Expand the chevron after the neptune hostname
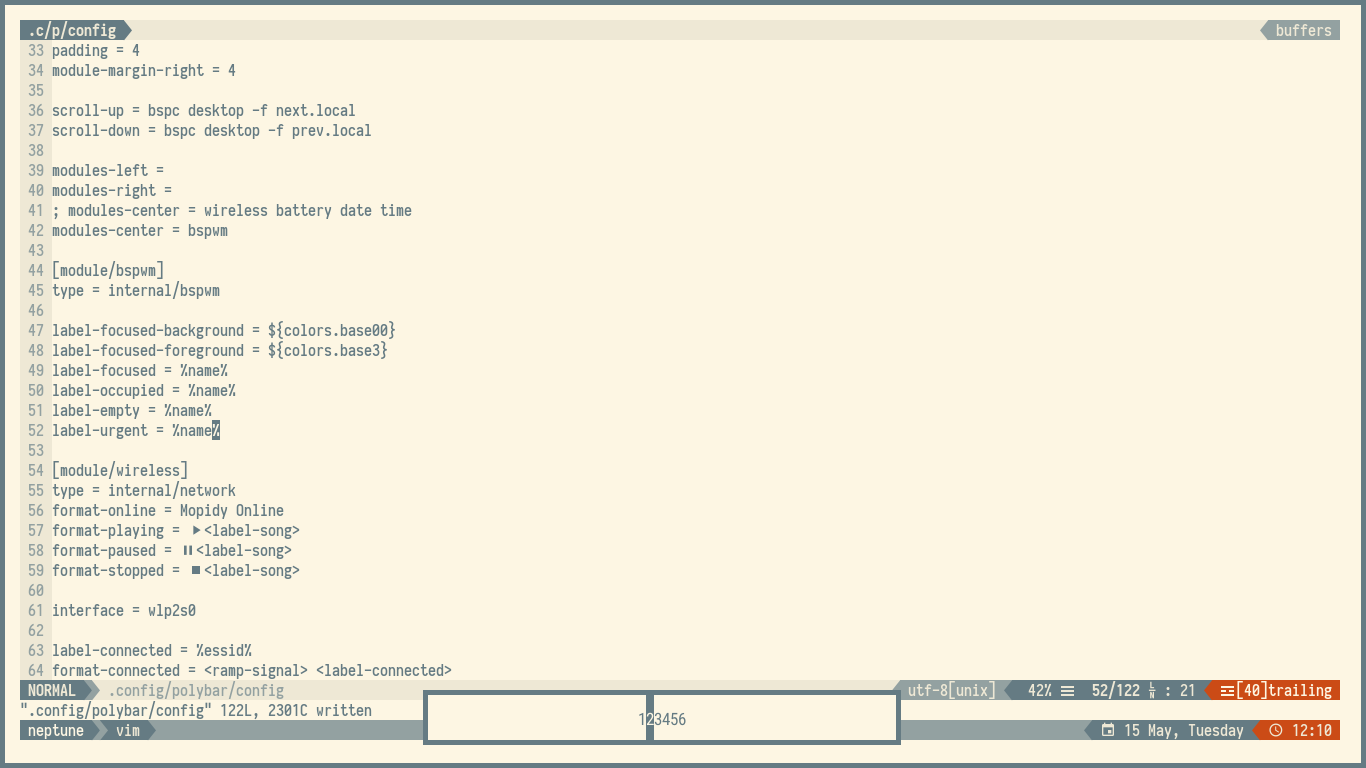Image resolution: width=1366 pixels, height=768 pixels. click(x=99, y=730)
